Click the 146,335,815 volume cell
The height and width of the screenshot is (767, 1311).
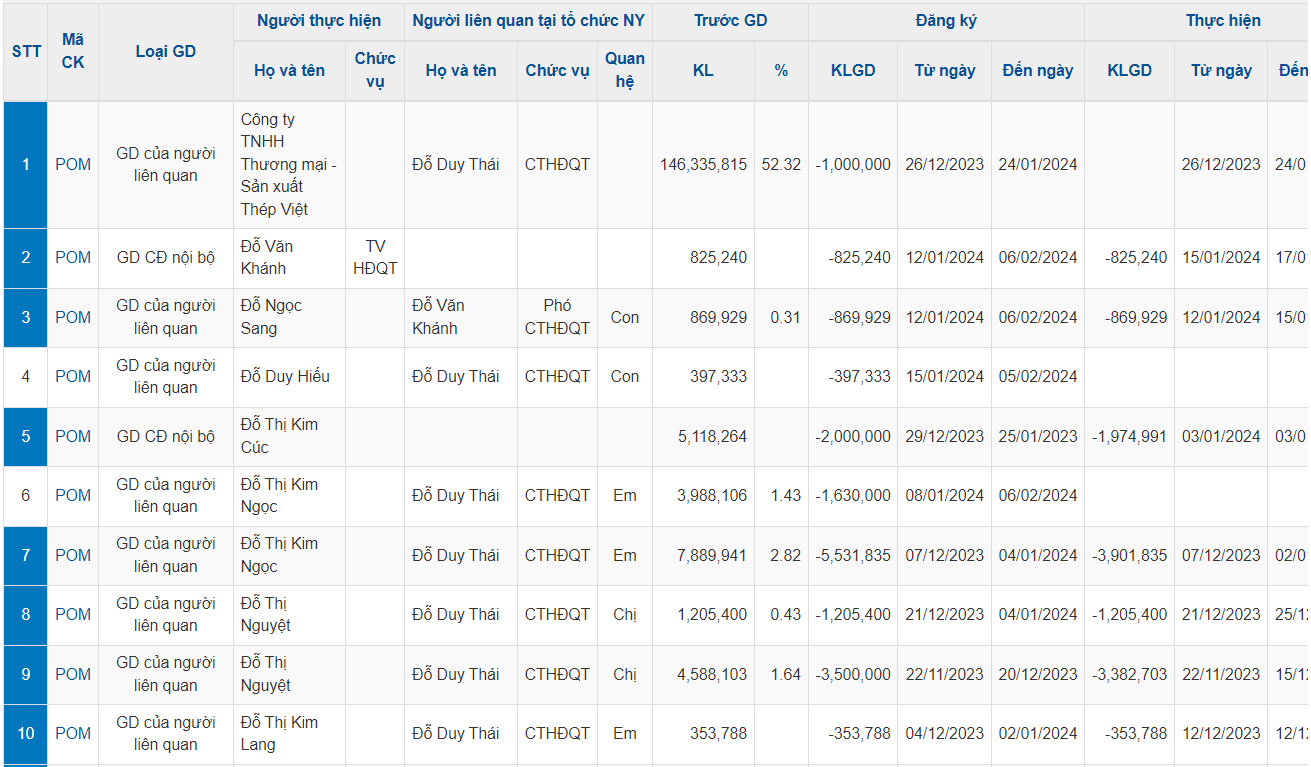pos(703,165)
